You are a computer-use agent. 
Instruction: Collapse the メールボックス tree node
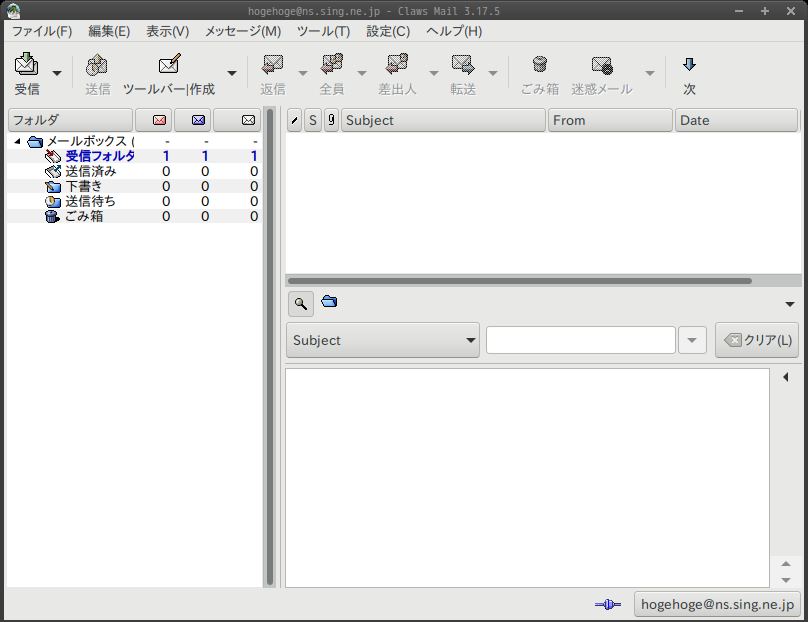pos(17,141)
